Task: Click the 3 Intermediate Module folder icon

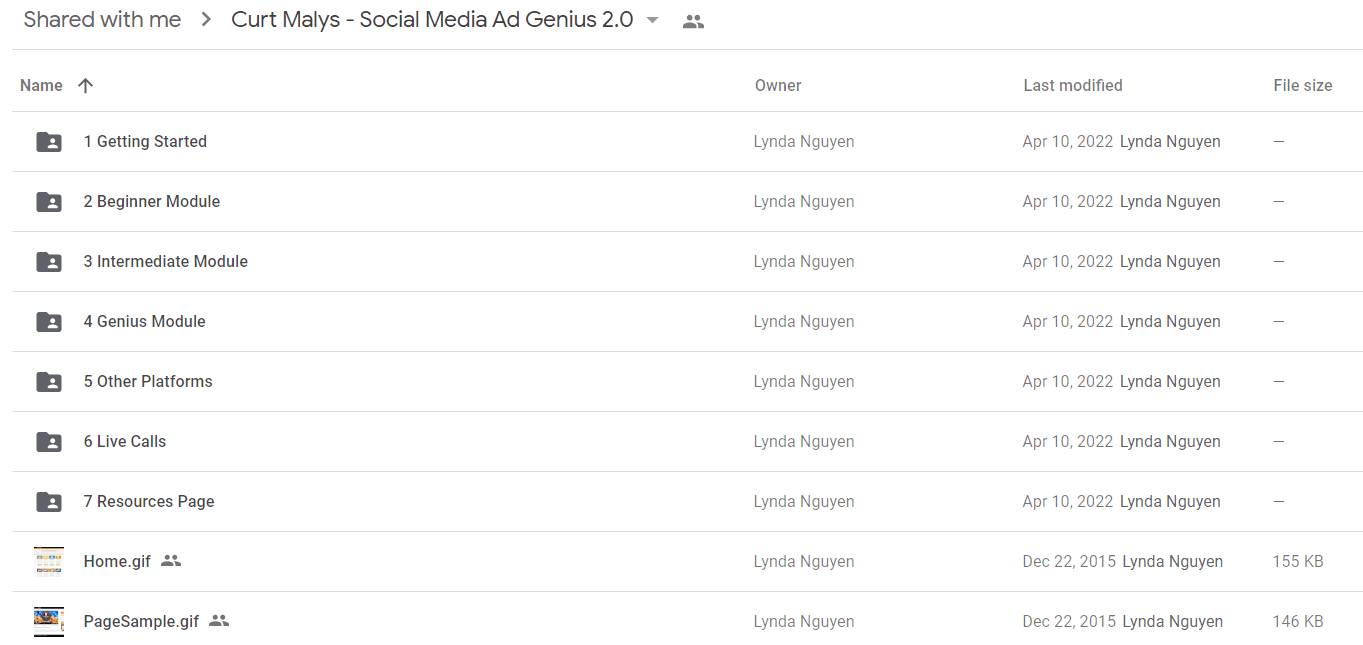Action: coord(49,262)
